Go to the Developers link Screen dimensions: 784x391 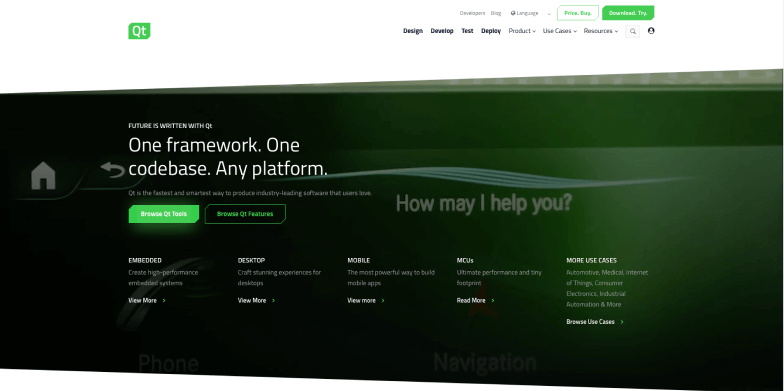click(472, 14)
